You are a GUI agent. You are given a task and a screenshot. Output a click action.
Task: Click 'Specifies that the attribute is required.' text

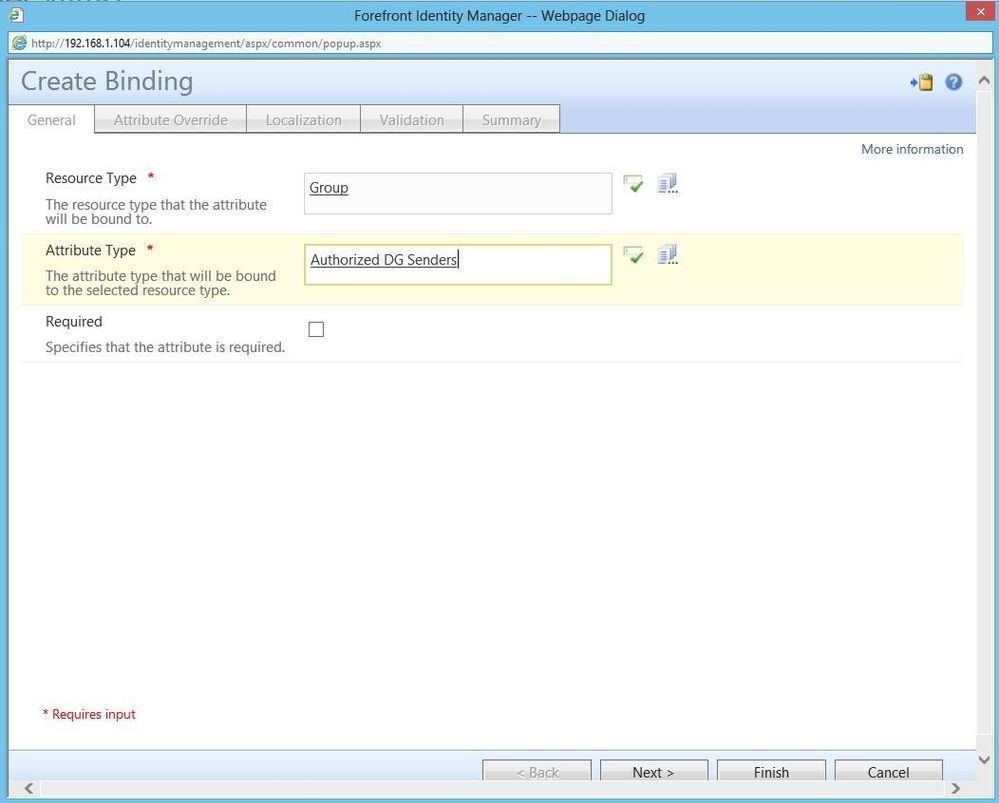(x=165, y=347)
